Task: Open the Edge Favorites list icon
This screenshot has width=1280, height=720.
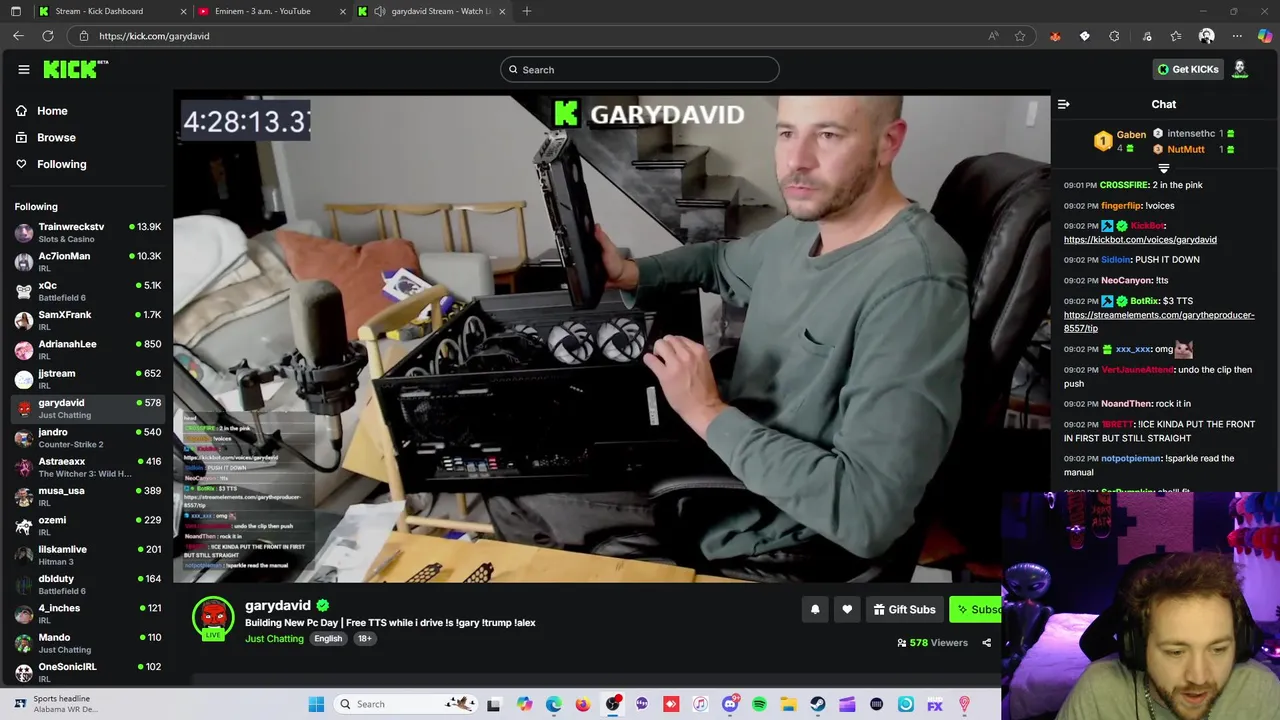Action: click(x=1175, y=36)
